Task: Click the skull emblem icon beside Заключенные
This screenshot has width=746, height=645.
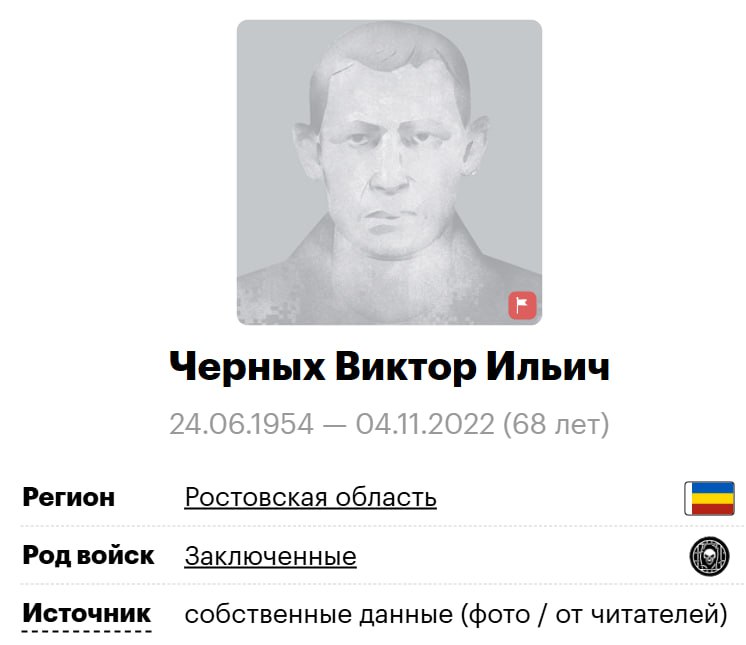Action: tap(709, 556)
